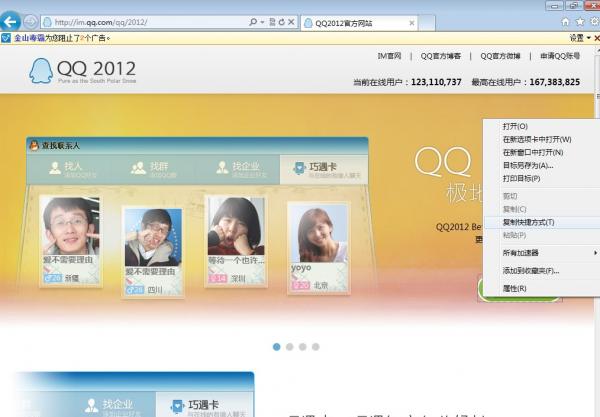Stop loading with the address bar X

291,22
